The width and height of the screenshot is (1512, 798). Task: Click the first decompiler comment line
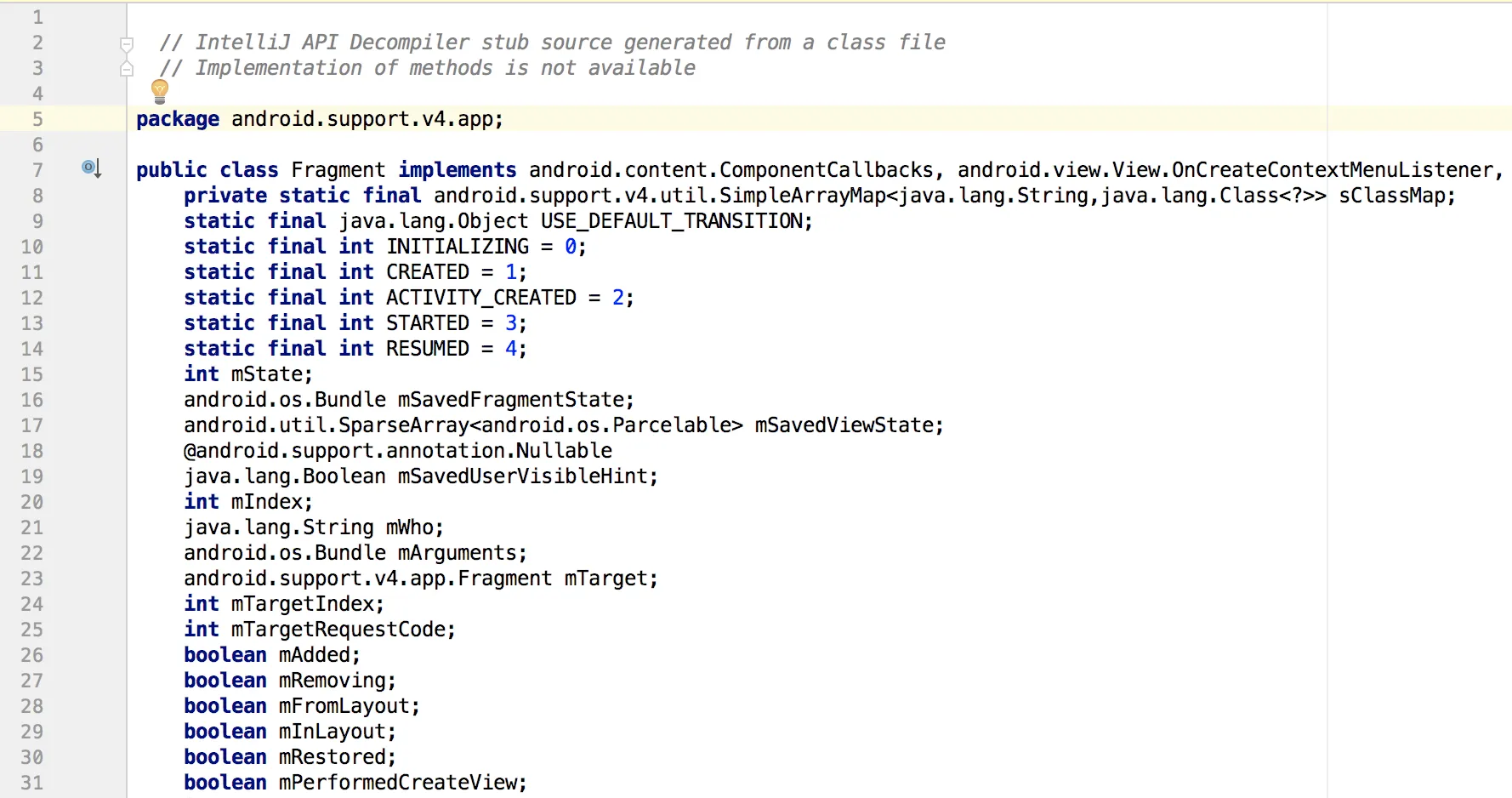click(x=553, y=43)
